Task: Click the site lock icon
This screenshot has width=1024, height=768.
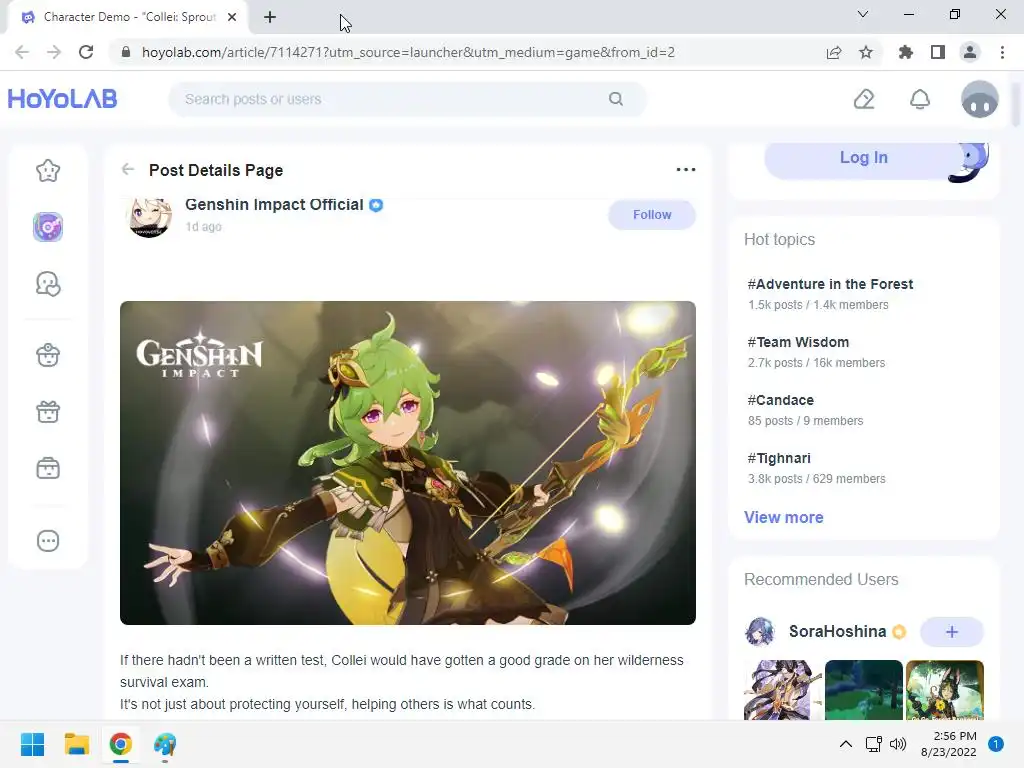Action: [x=127, y=52]
